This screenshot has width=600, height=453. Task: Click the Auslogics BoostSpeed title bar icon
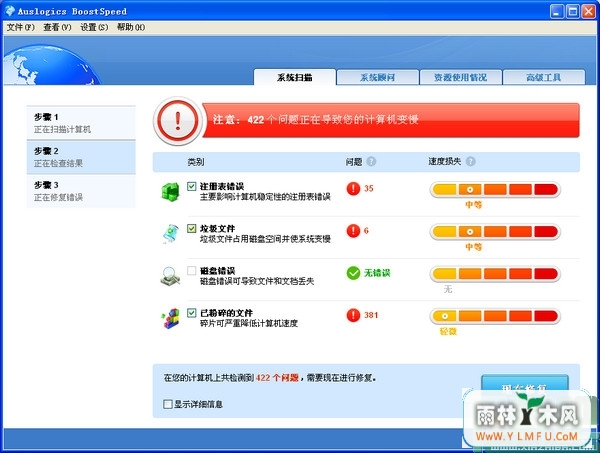10,11
